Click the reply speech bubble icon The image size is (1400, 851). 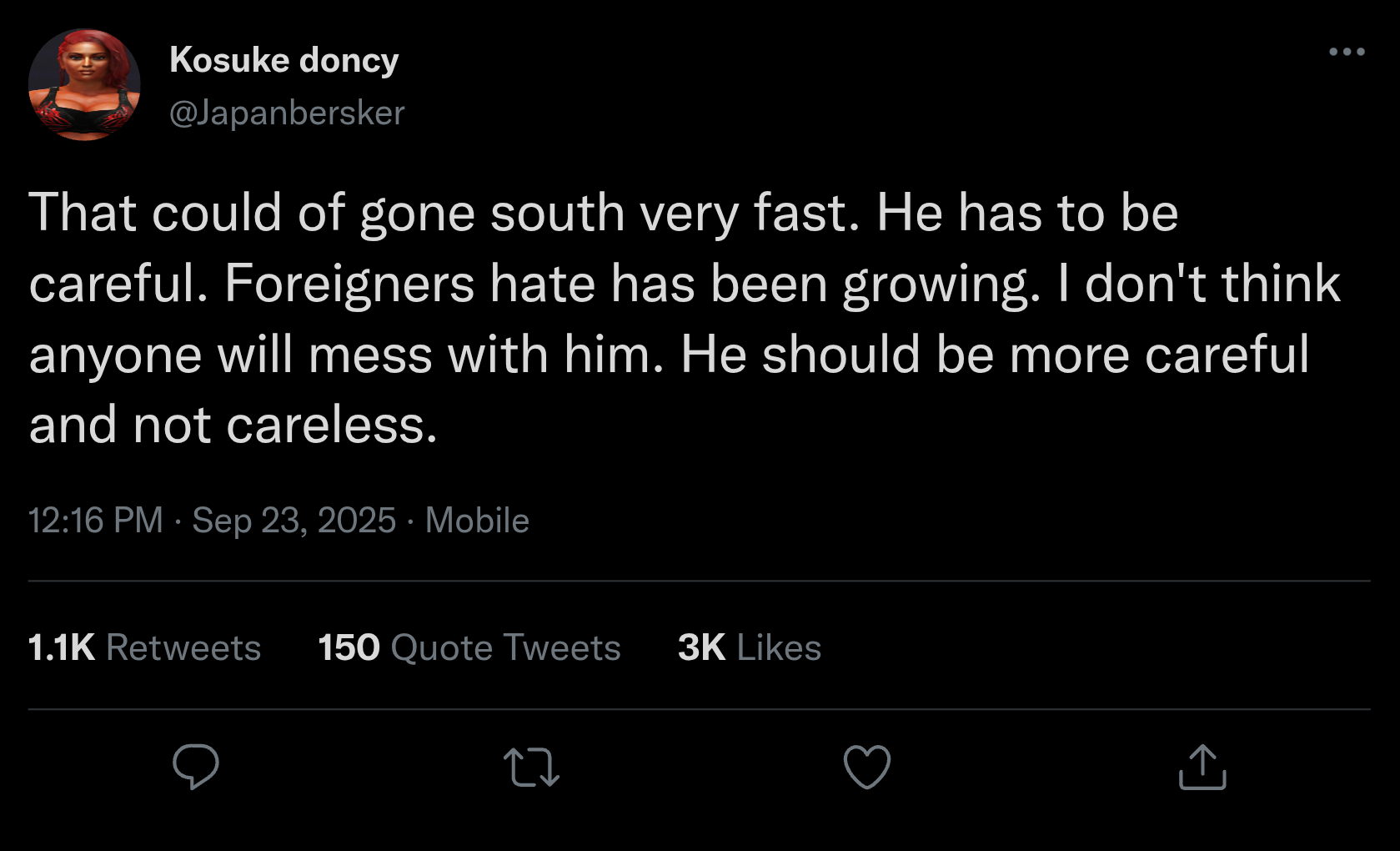tap(196, 766)
